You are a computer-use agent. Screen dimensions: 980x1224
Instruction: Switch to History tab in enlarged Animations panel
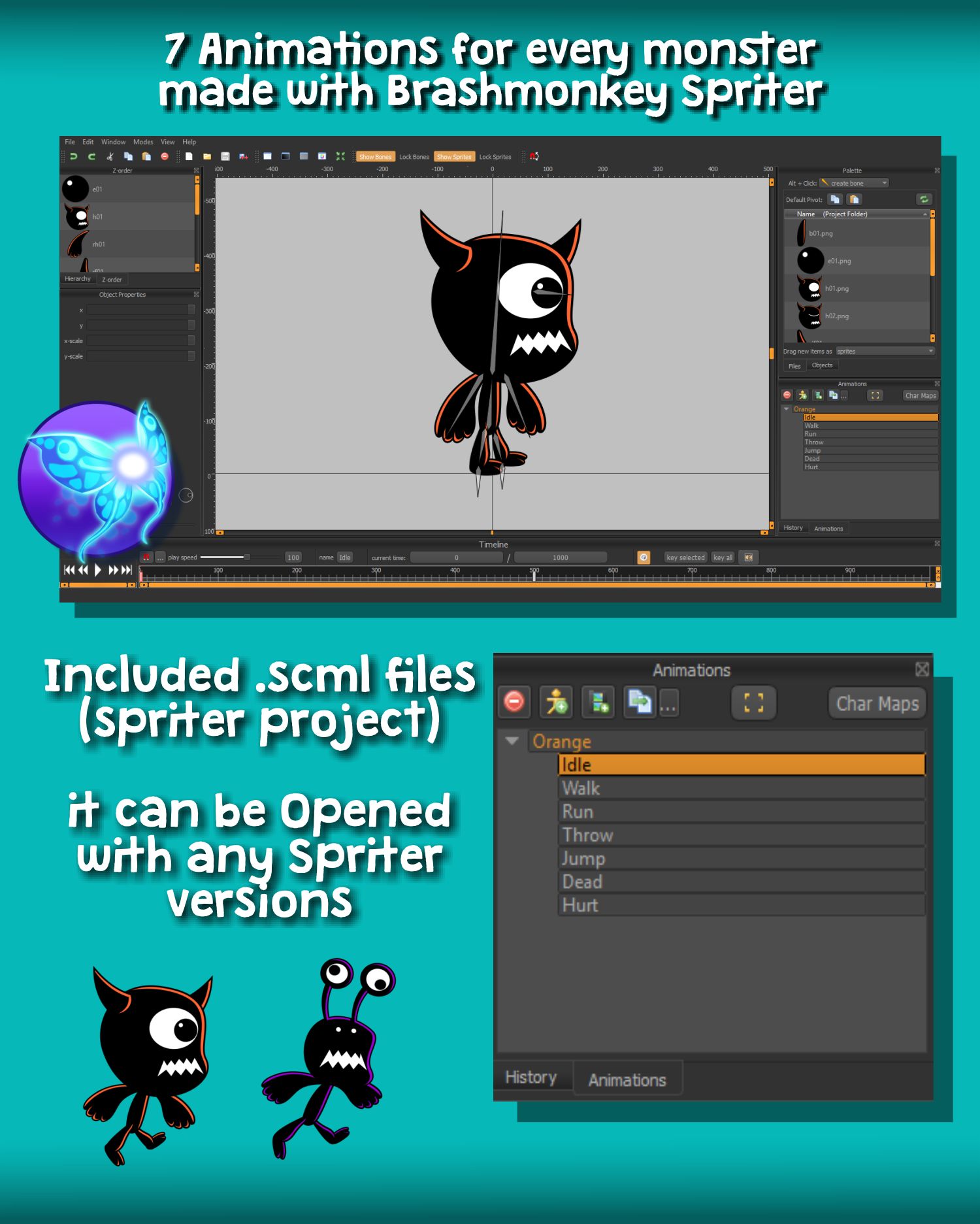tap(531, 1077)
